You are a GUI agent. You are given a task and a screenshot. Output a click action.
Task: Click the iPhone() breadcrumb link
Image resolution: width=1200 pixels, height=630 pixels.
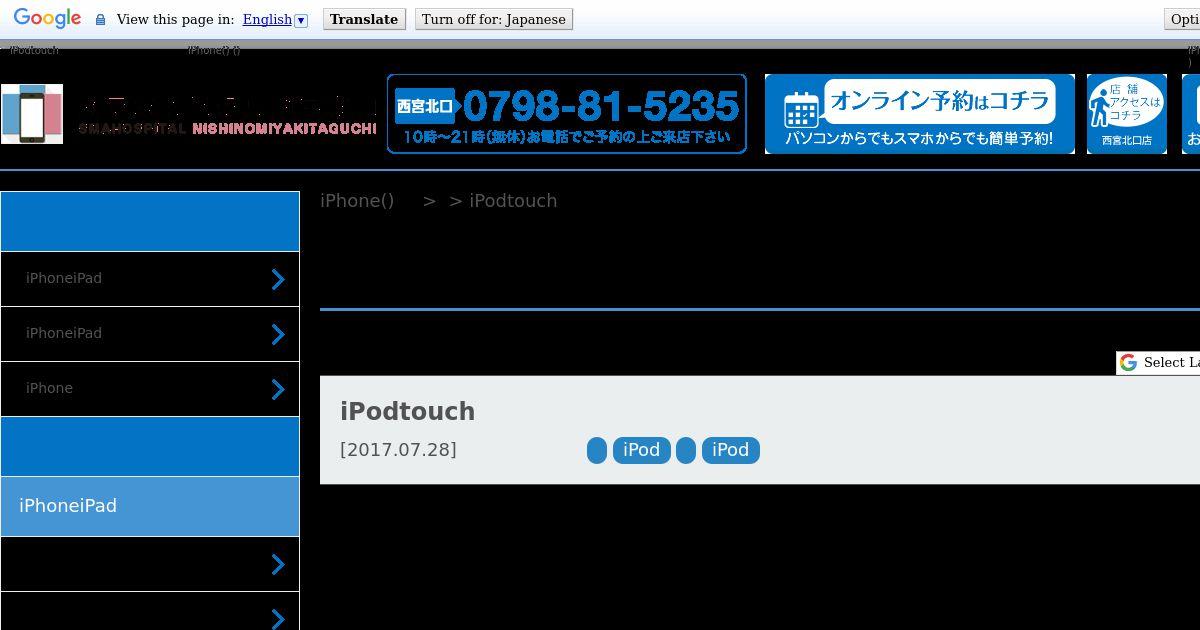click(357, 200)
